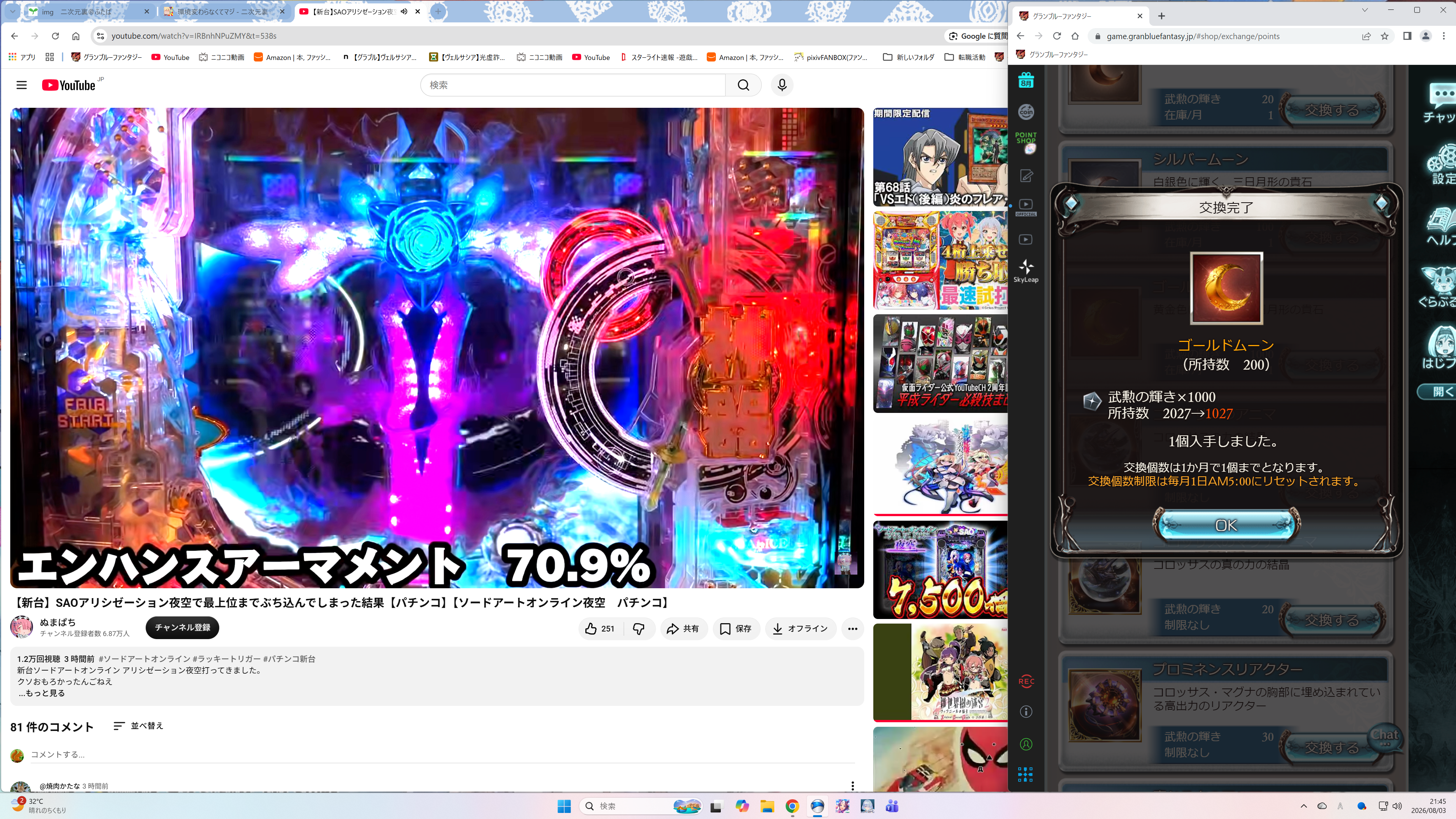This screenshot has height=819, width=1456.
Task: Open the 【グラブル】ヴェルサシア bookmark
Action: [379, 57]
